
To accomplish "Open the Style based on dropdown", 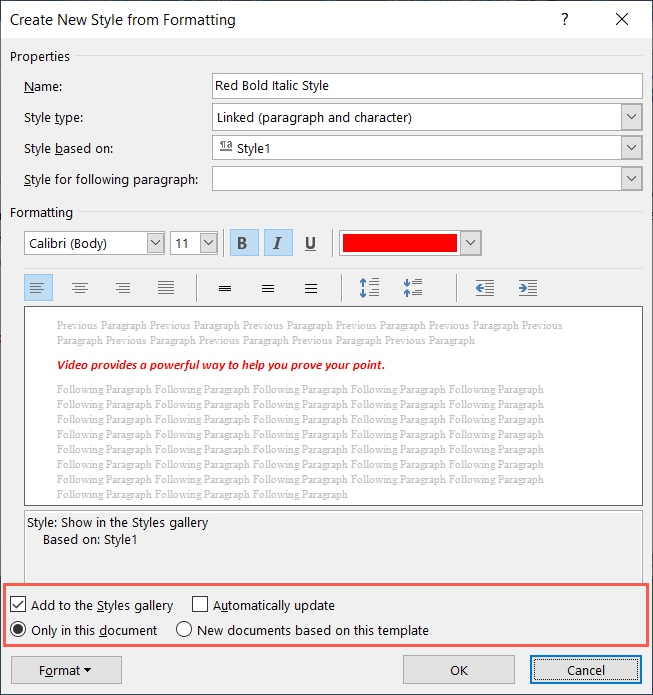I will 632,148.
